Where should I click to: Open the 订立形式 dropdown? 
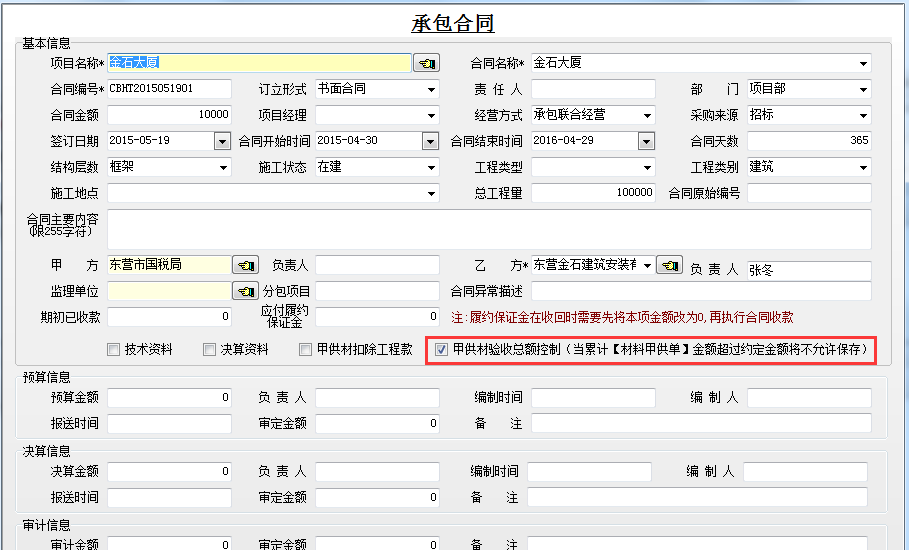431,90
